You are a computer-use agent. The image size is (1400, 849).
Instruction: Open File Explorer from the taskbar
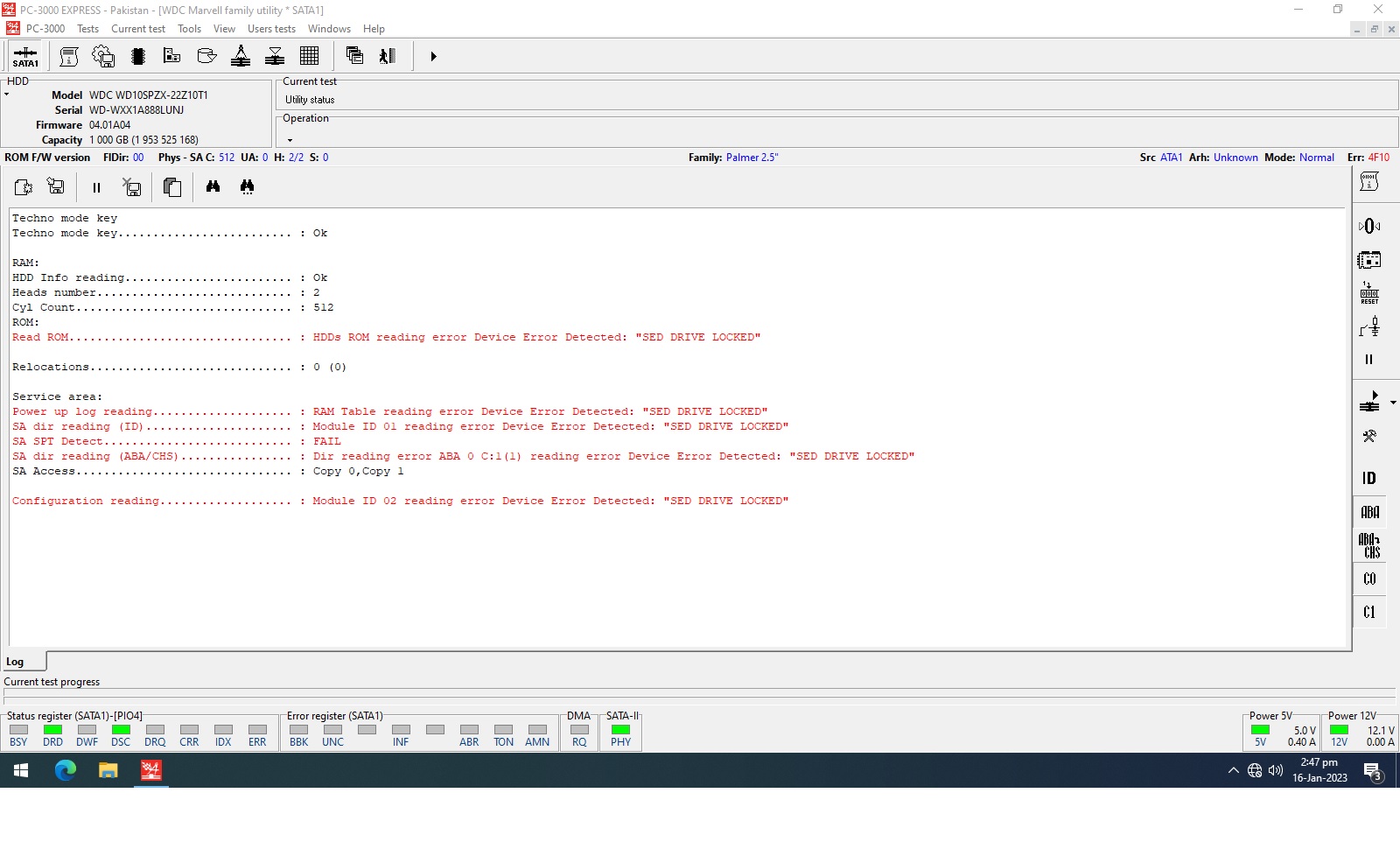[x=108, y=770]
